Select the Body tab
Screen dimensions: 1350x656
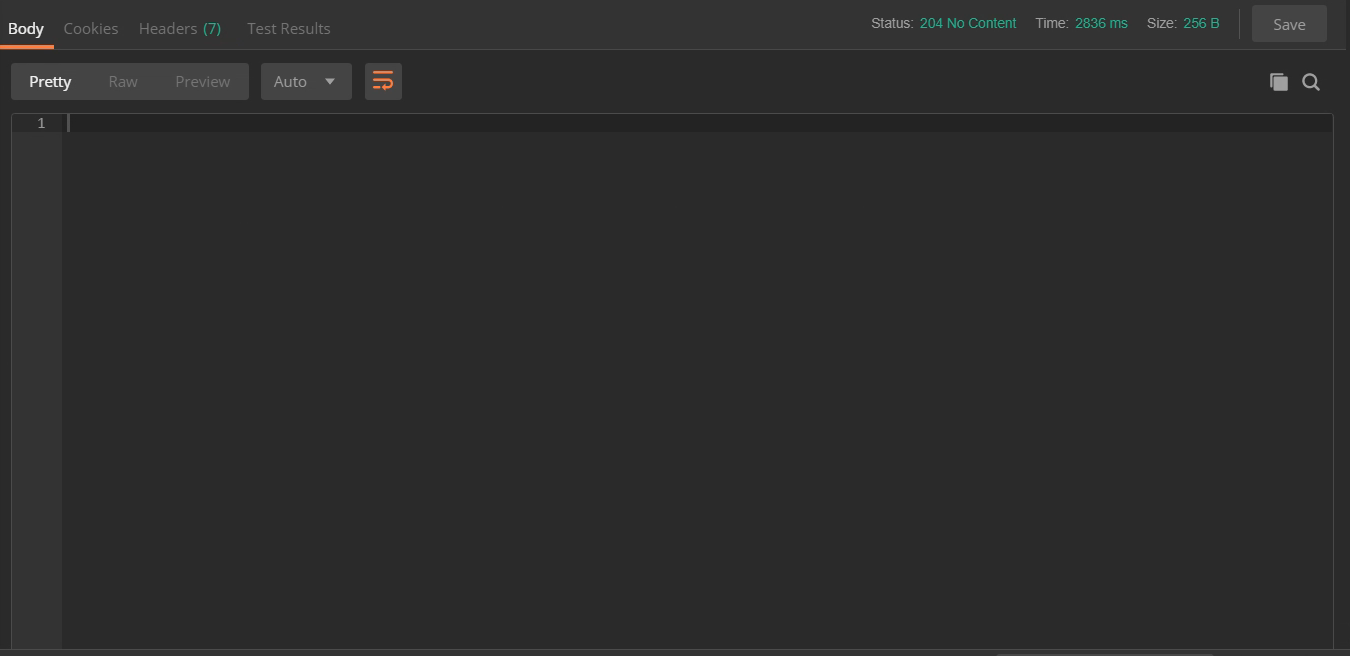26,28
